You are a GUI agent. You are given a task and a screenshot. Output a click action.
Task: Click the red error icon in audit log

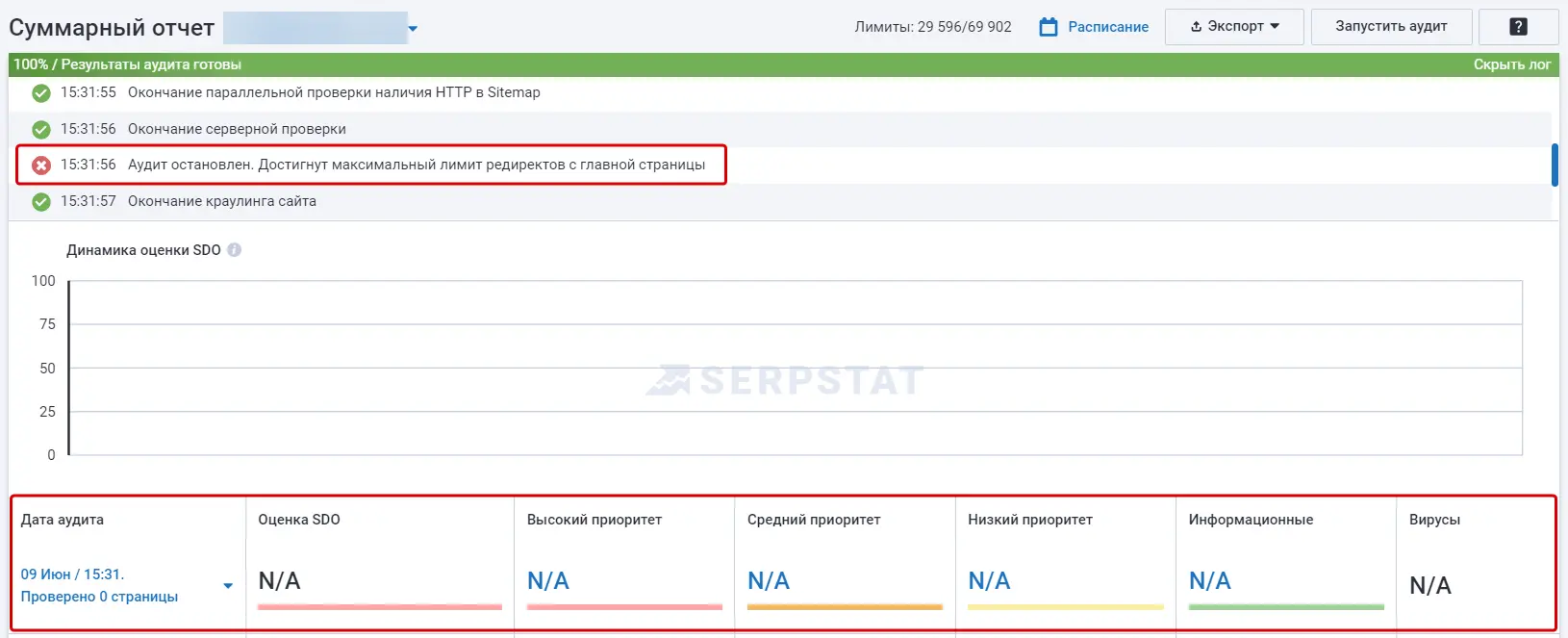(x=41, y=166)
